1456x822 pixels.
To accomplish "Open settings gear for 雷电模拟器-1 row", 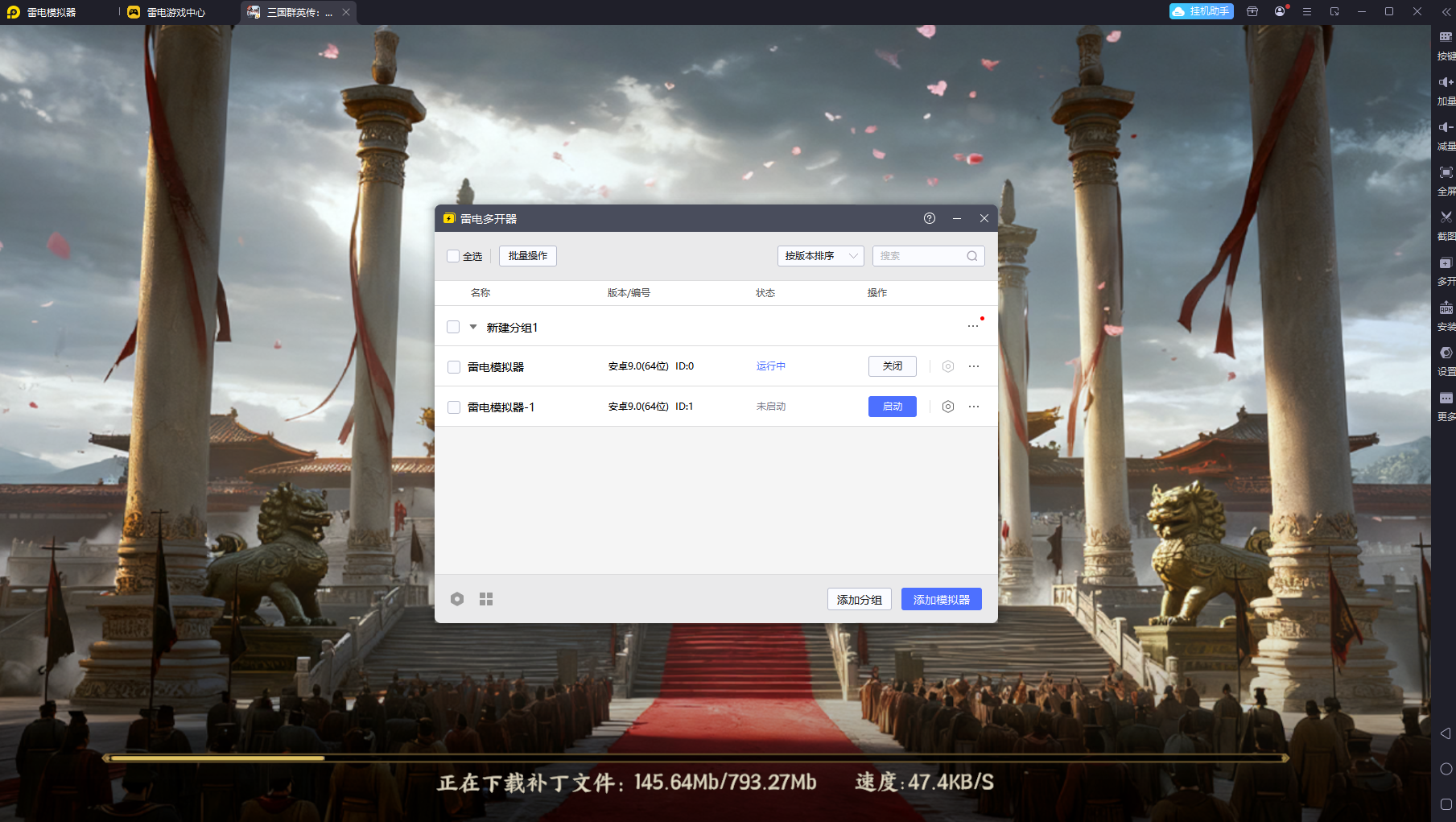I will click(948, 407).
